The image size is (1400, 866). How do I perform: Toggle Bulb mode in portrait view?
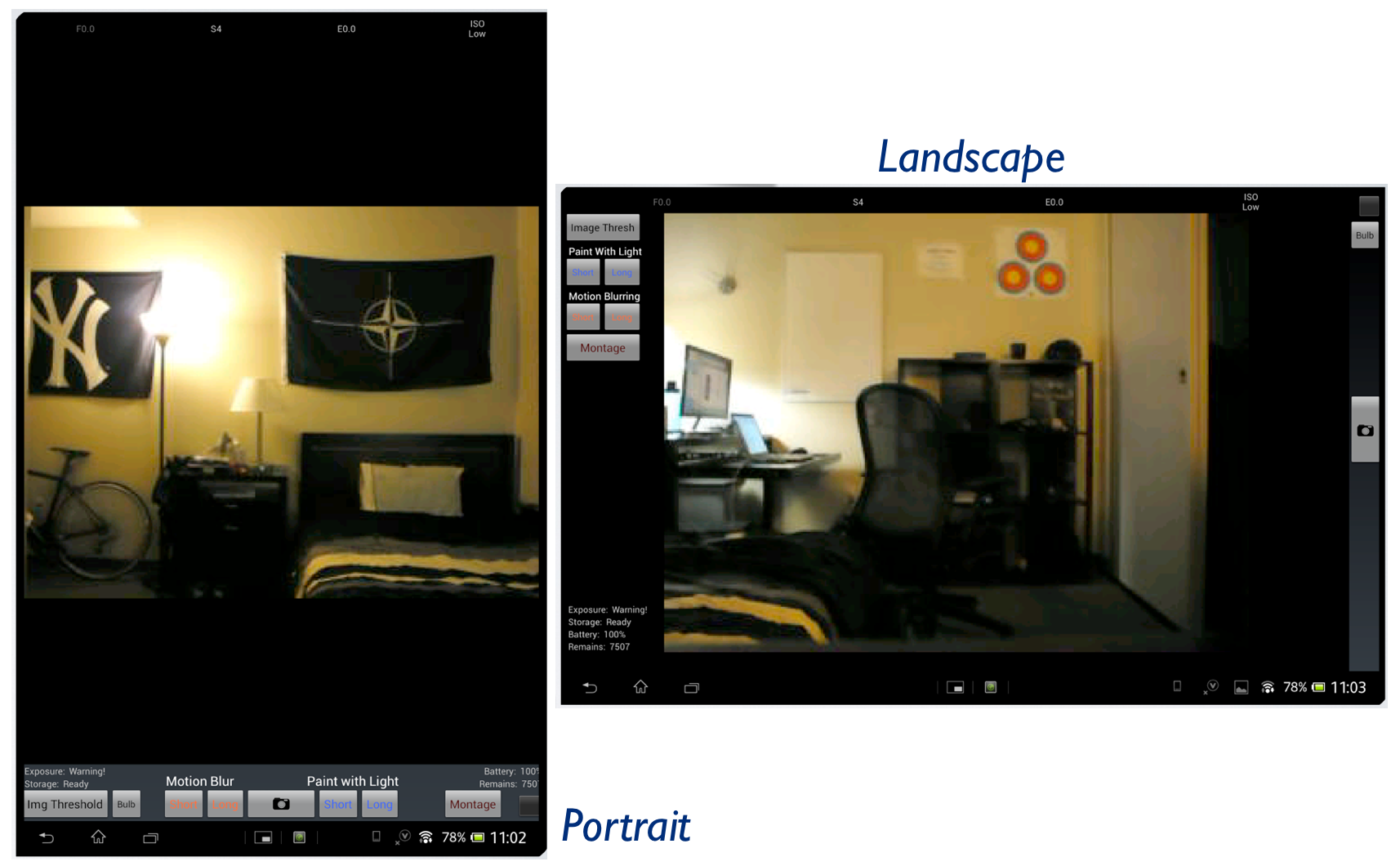(x=127, y=804)
